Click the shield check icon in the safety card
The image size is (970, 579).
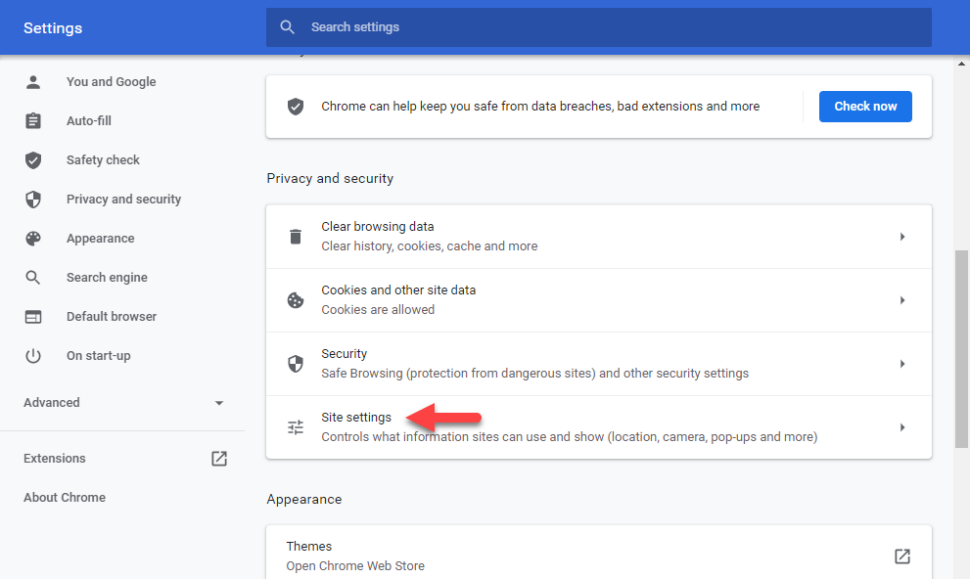click(x=296, y=106)
